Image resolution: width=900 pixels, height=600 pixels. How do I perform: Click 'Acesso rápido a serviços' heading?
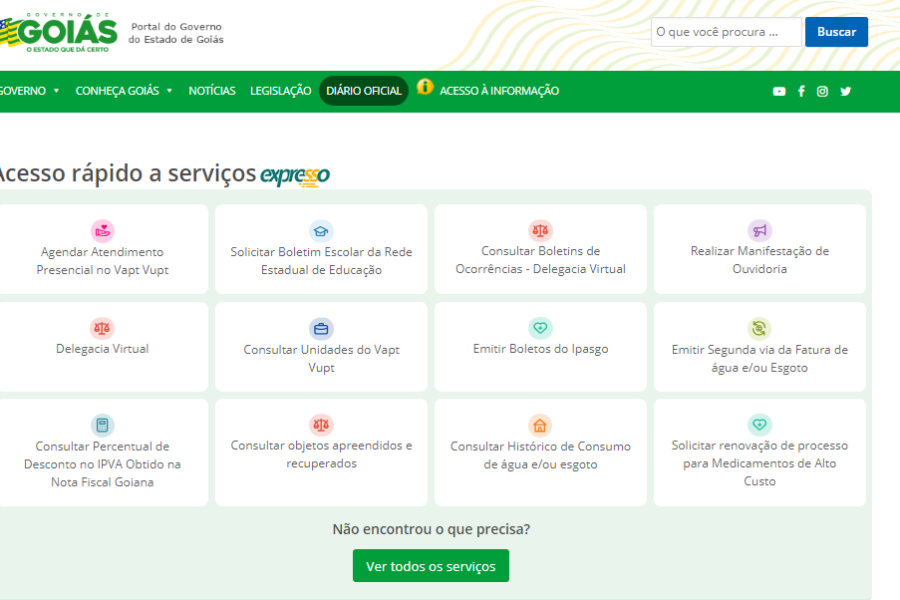[127, 173]
